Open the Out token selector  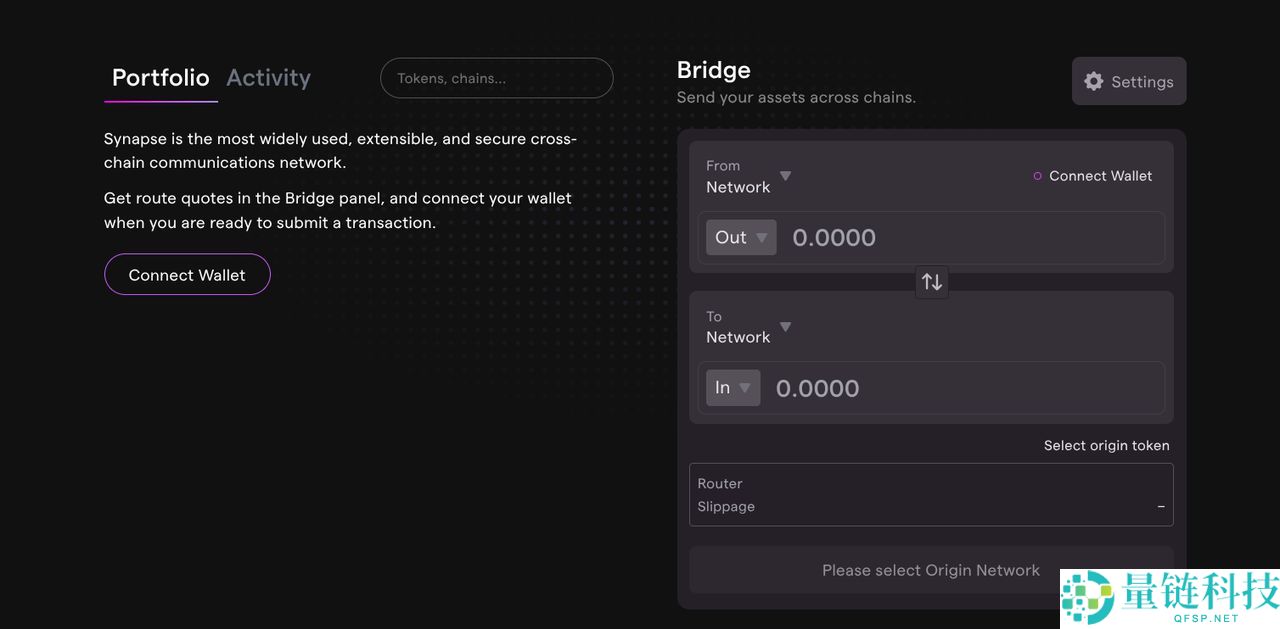tap(741, 238)
